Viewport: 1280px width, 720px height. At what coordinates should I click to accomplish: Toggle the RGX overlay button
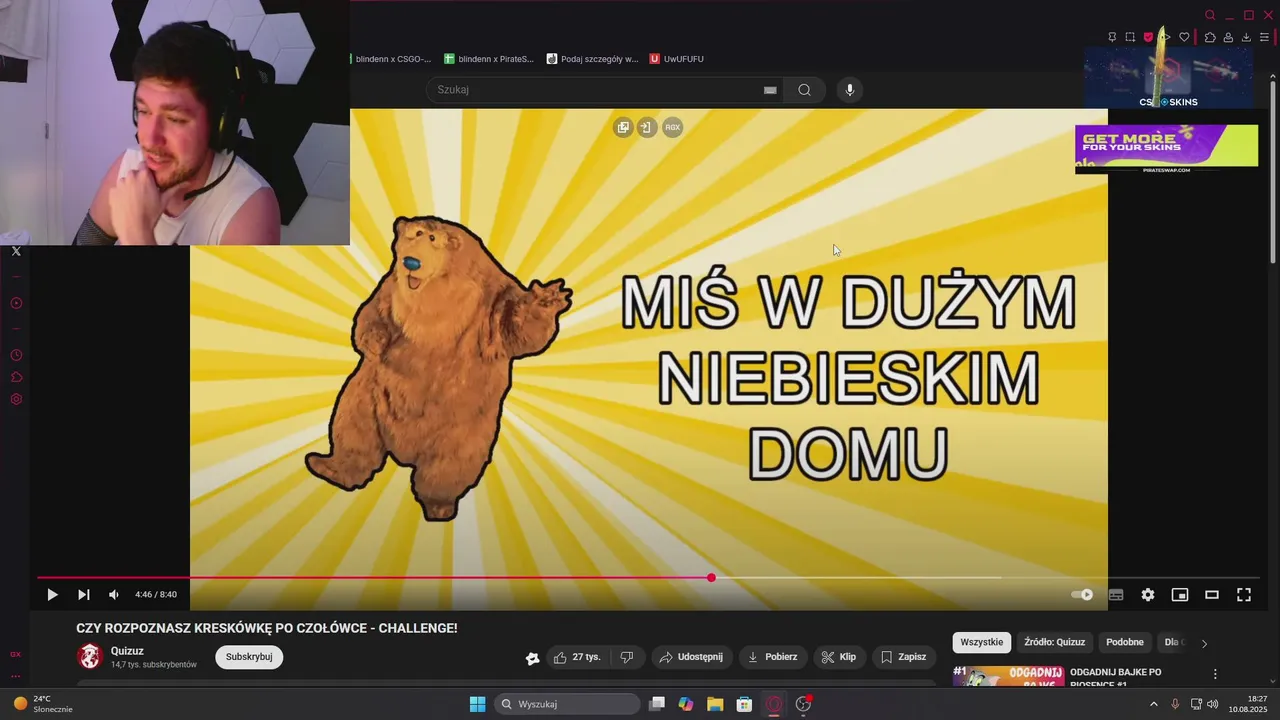coord(673,127)
